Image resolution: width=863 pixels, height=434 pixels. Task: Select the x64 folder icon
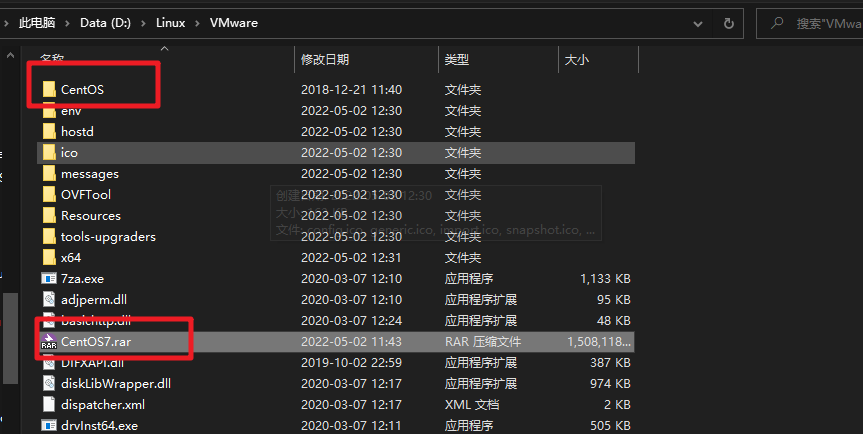49,257
